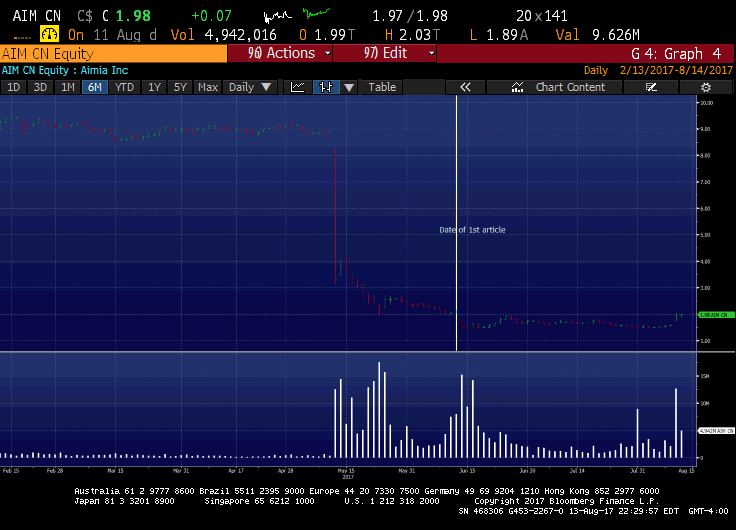Click the G 4: Graph 4 title
This screenshot has width=736, height=530.
tap(676, 54)
